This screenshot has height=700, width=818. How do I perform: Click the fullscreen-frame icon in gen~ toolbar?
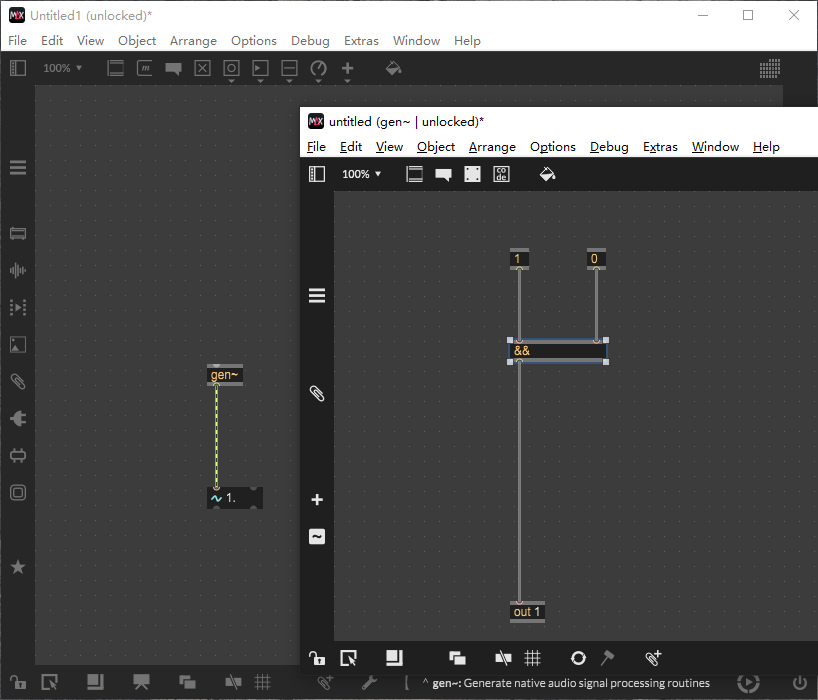(x=472, y=174)
